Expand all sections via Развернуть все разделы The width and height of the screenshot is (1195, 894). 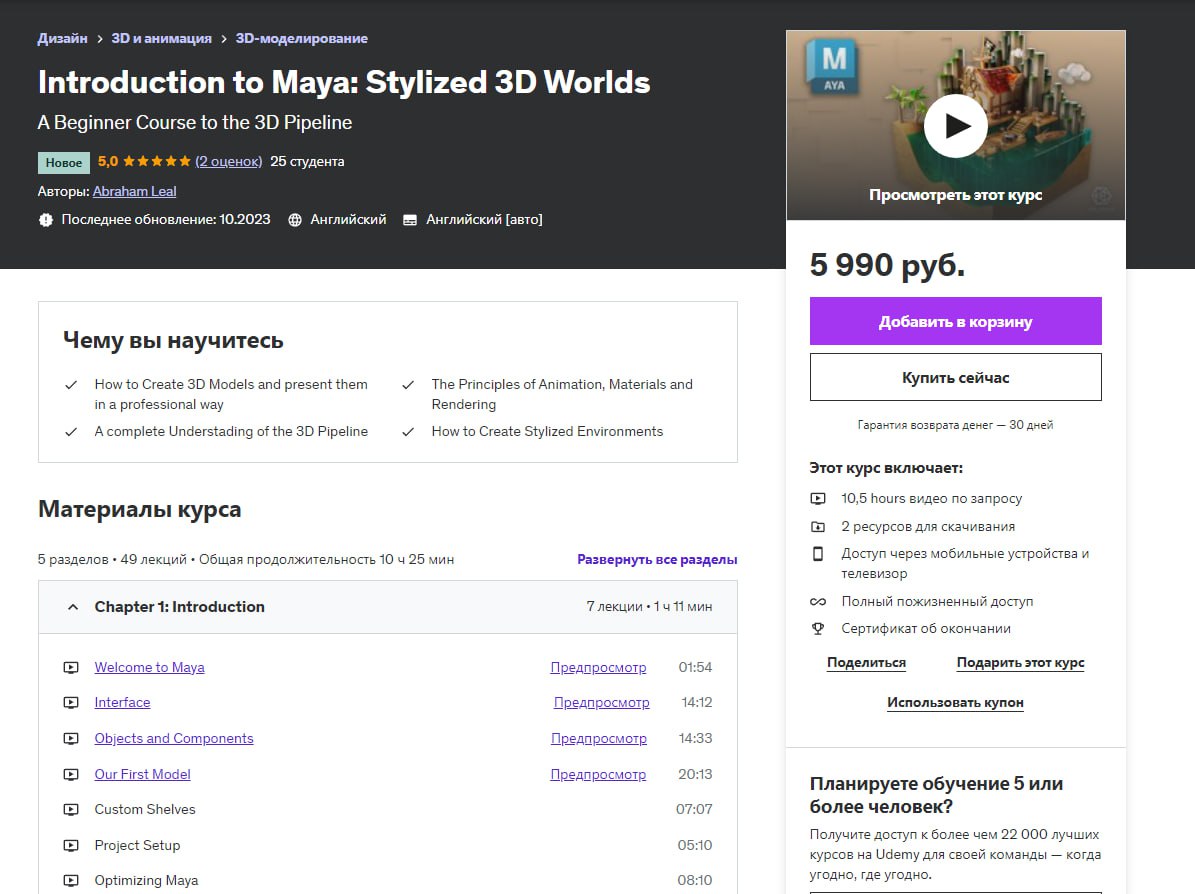657,559
